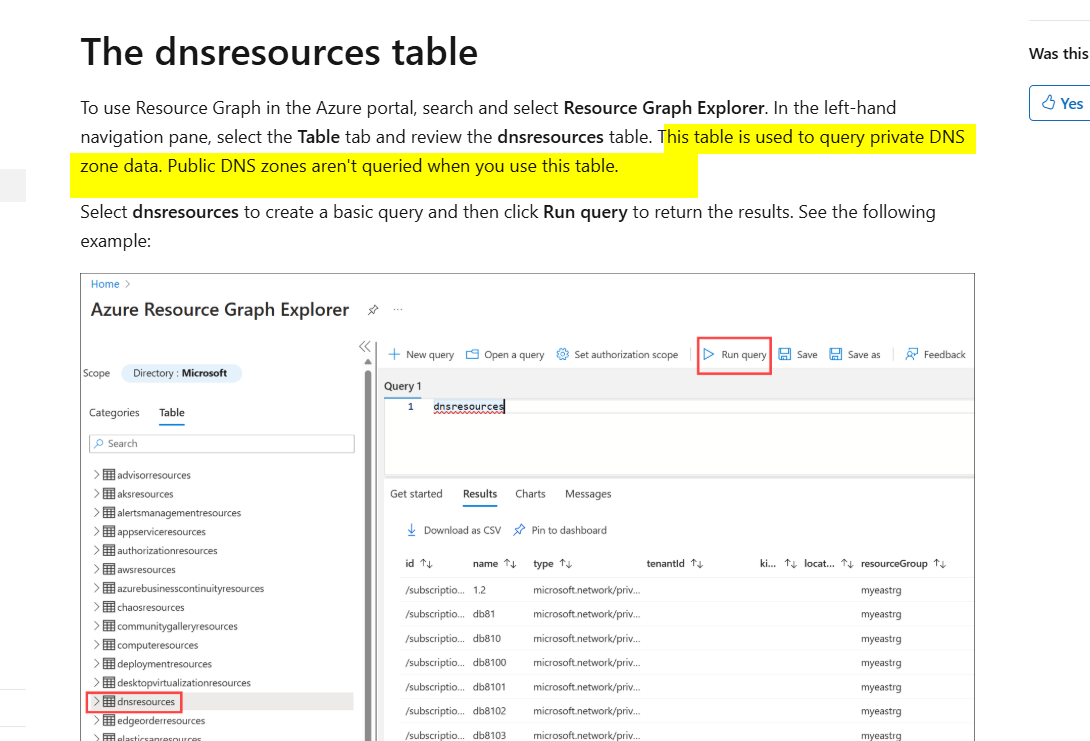1090x741 pixels.
Task: Click the db81 name cell
Action: [x=484, y=614]
